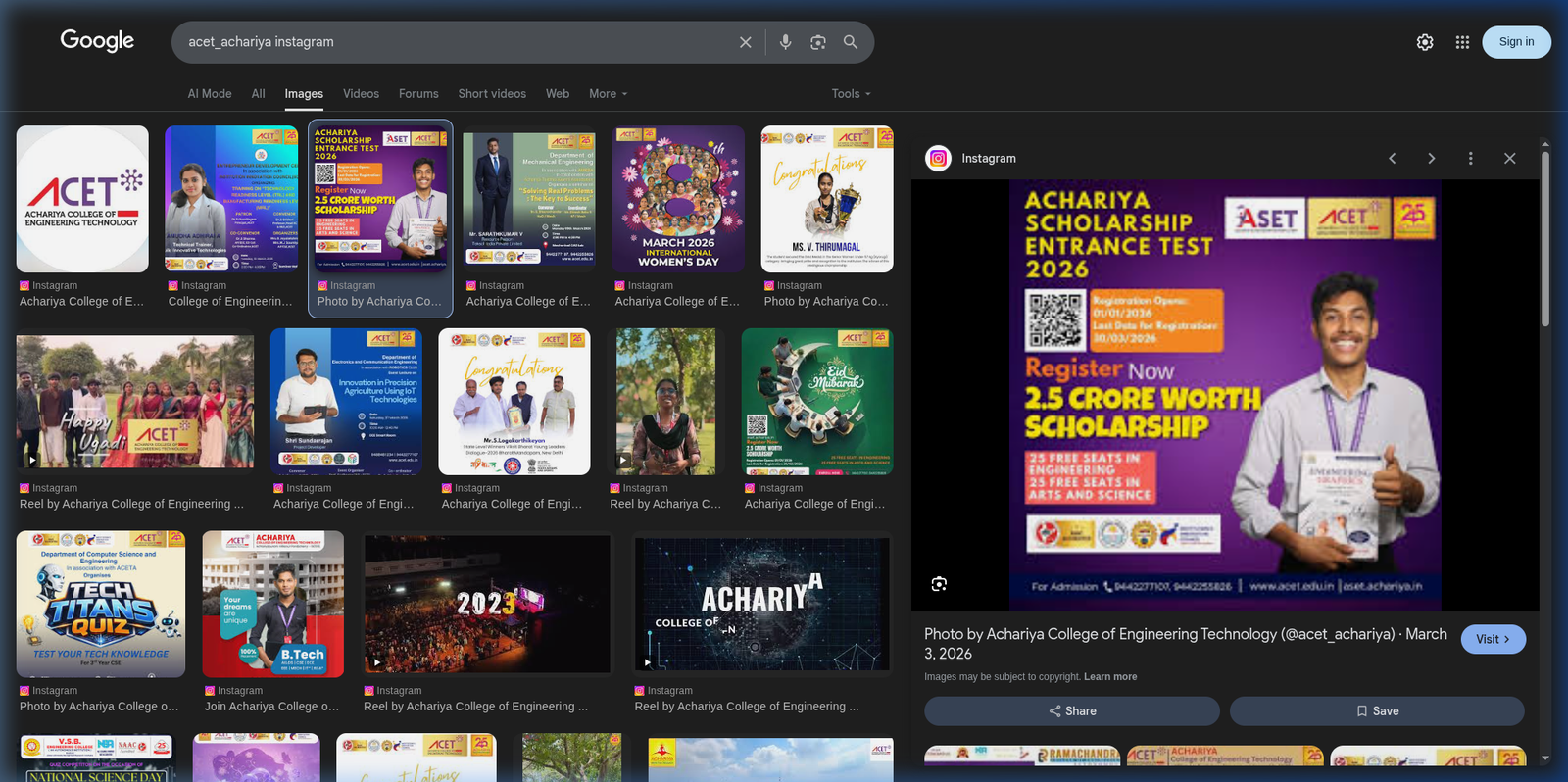Click Sign in button

(1516, 42)
